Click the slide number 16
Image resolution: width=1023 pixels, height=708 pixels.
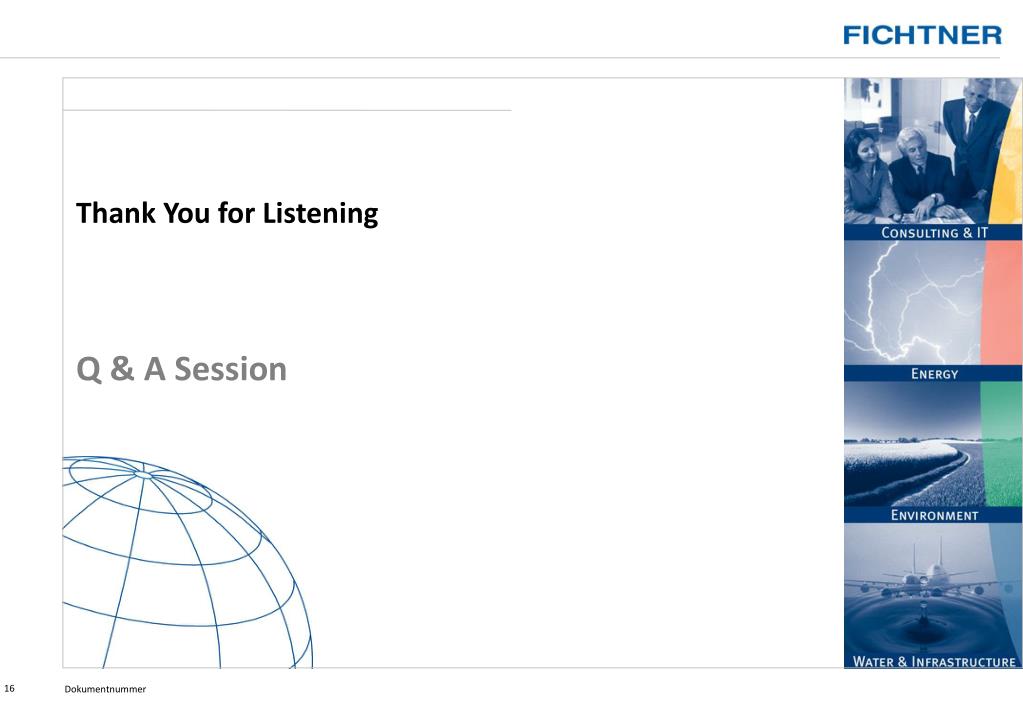9,688
